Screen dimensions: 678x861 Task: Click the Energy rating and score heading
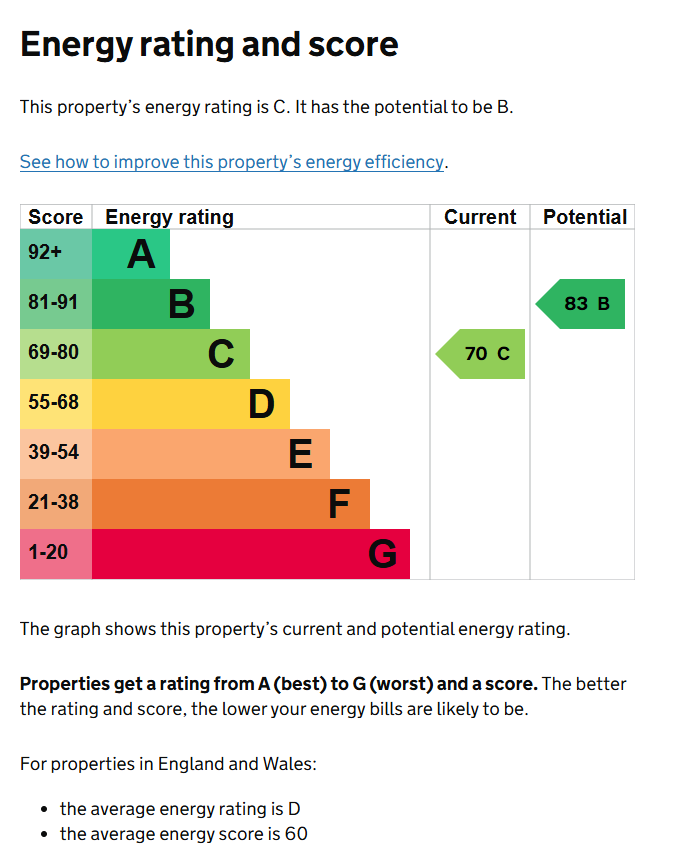[x=209, y=44]
